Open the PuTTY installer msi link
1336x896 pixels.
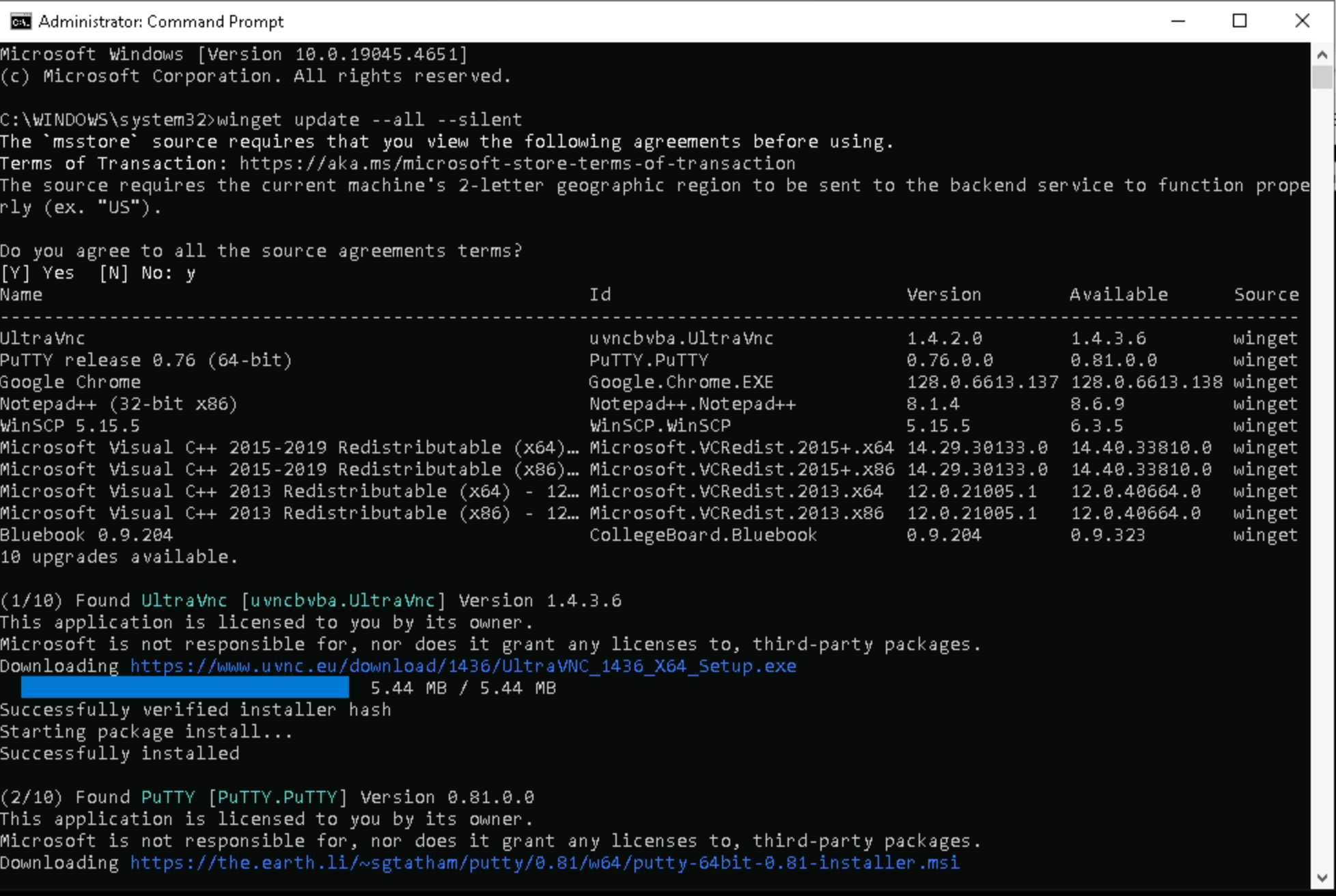click(x=544, y=863)
